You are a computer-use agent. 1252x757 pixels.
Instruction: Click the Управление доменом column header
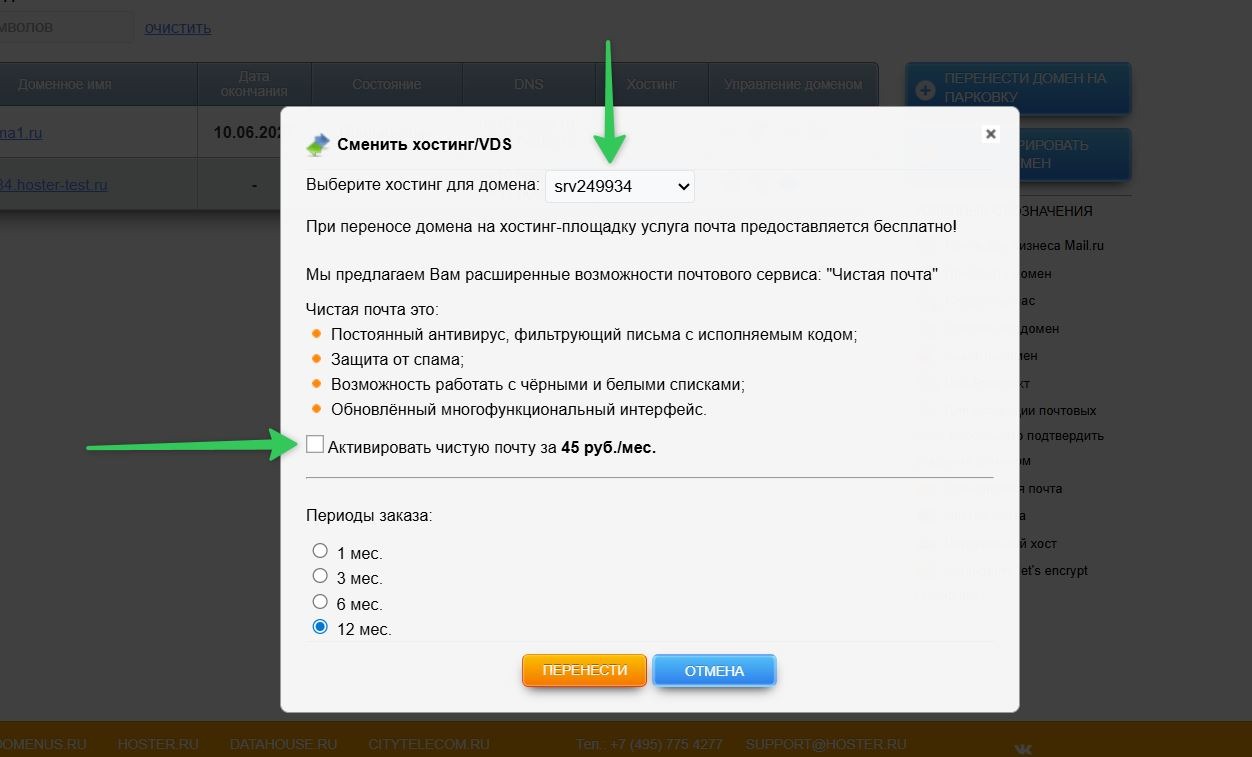(x=793, y=84)
